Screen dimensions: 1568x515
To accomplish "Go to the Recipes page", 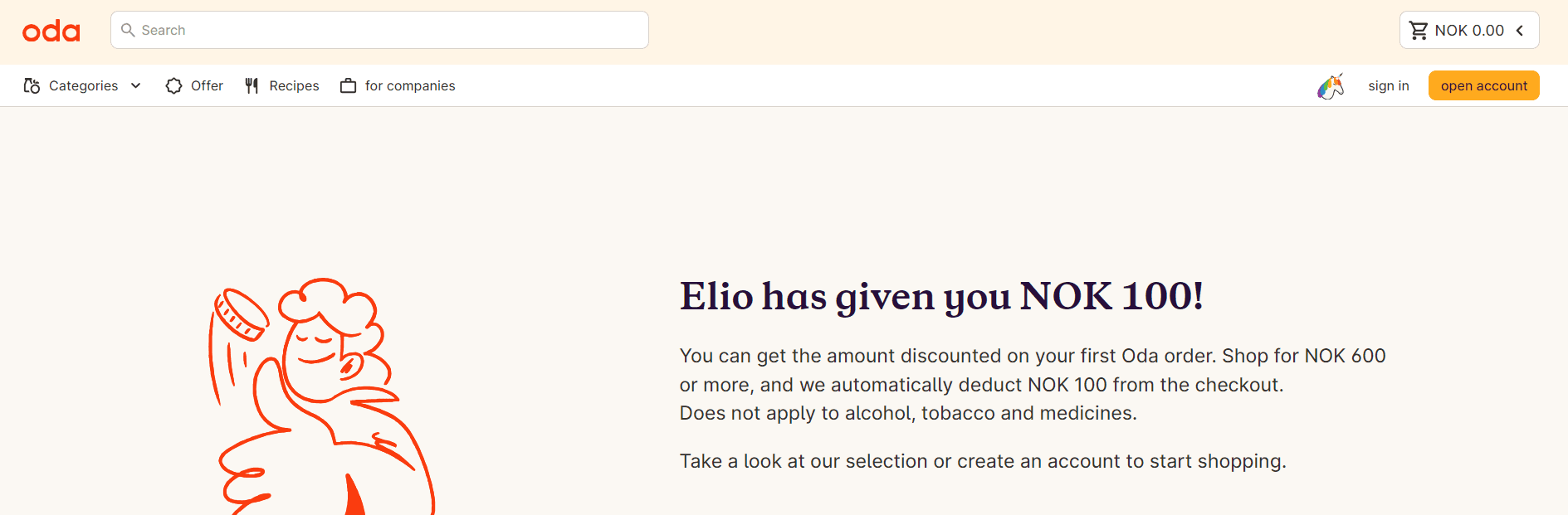I will tap(294, 86).
